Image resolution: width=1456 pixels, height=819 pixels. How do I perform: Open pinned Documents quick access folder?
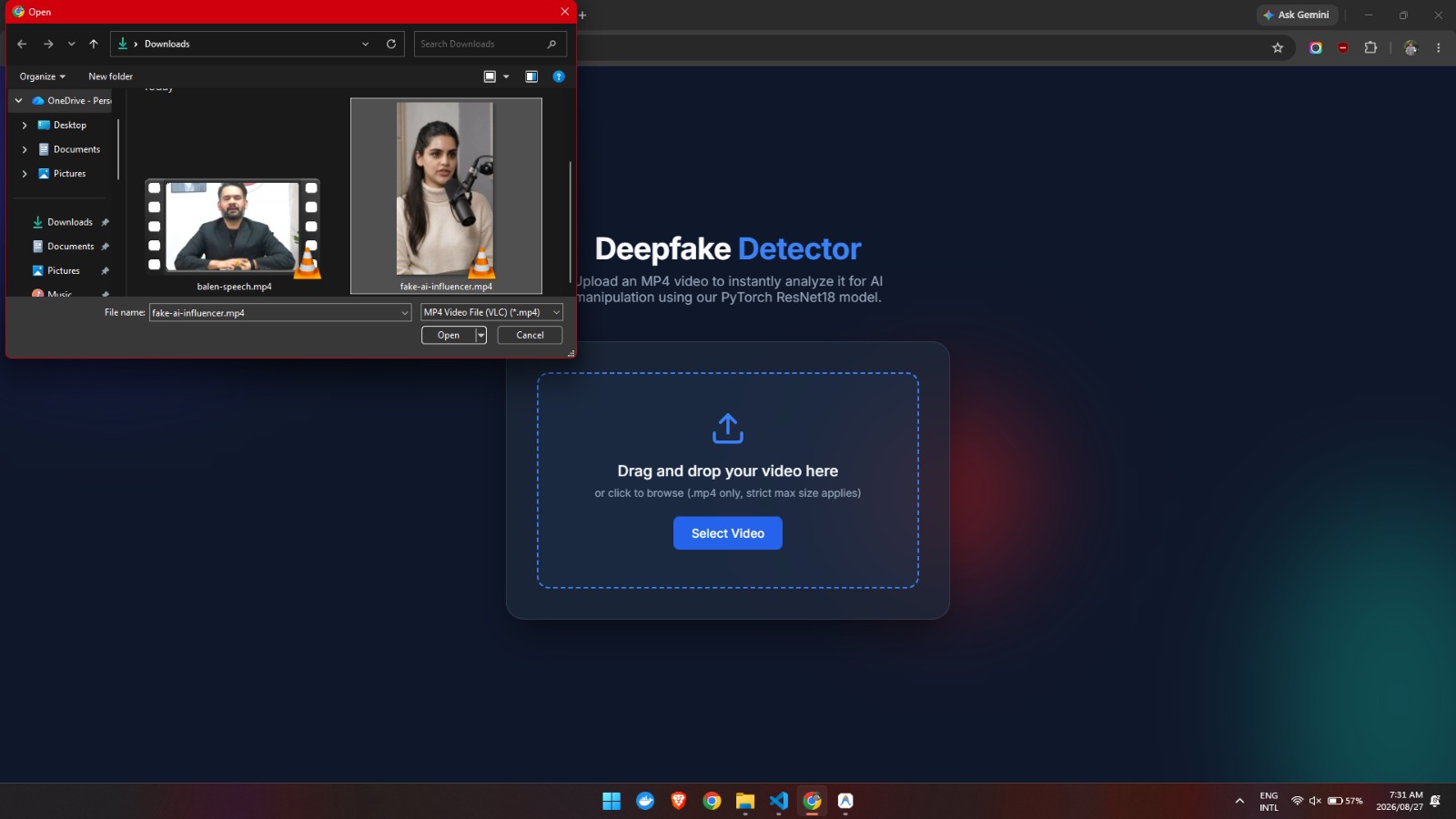(70, 247)
